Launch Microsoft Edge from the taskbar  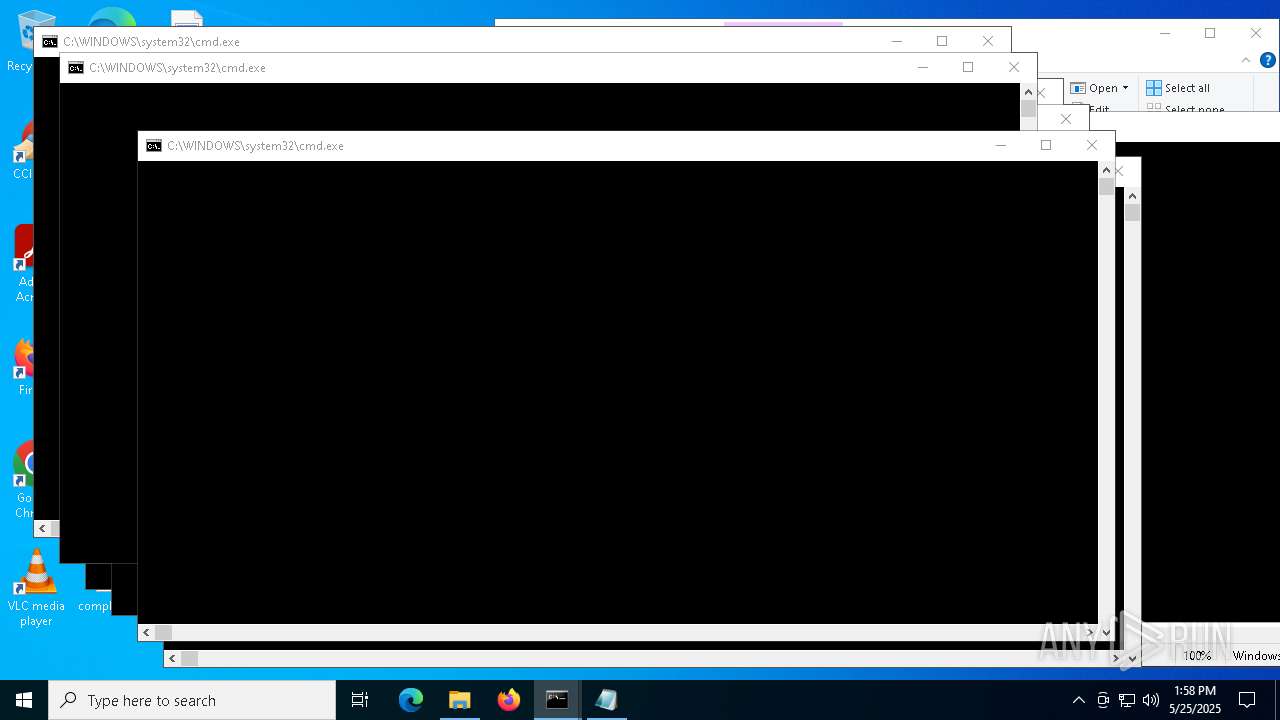[411, 700]
